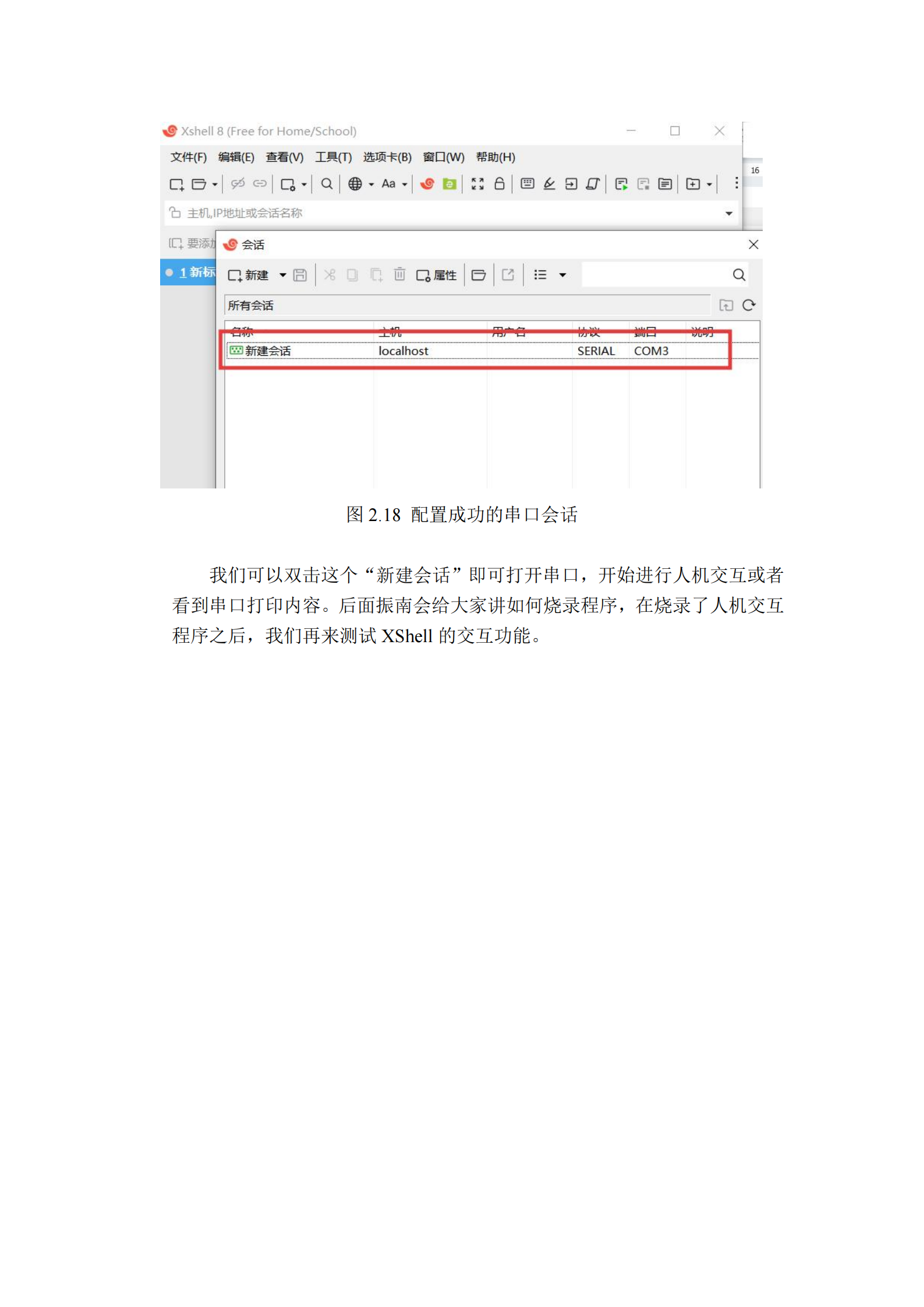Open the 查看(V) menu
924x1307 pixels.
point(284,157)
